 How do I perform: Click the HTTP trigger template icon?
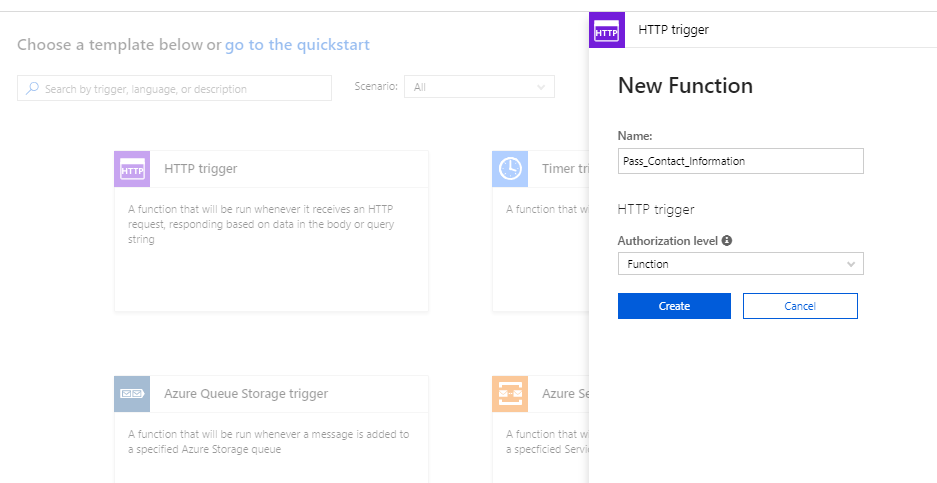point(132,169)
